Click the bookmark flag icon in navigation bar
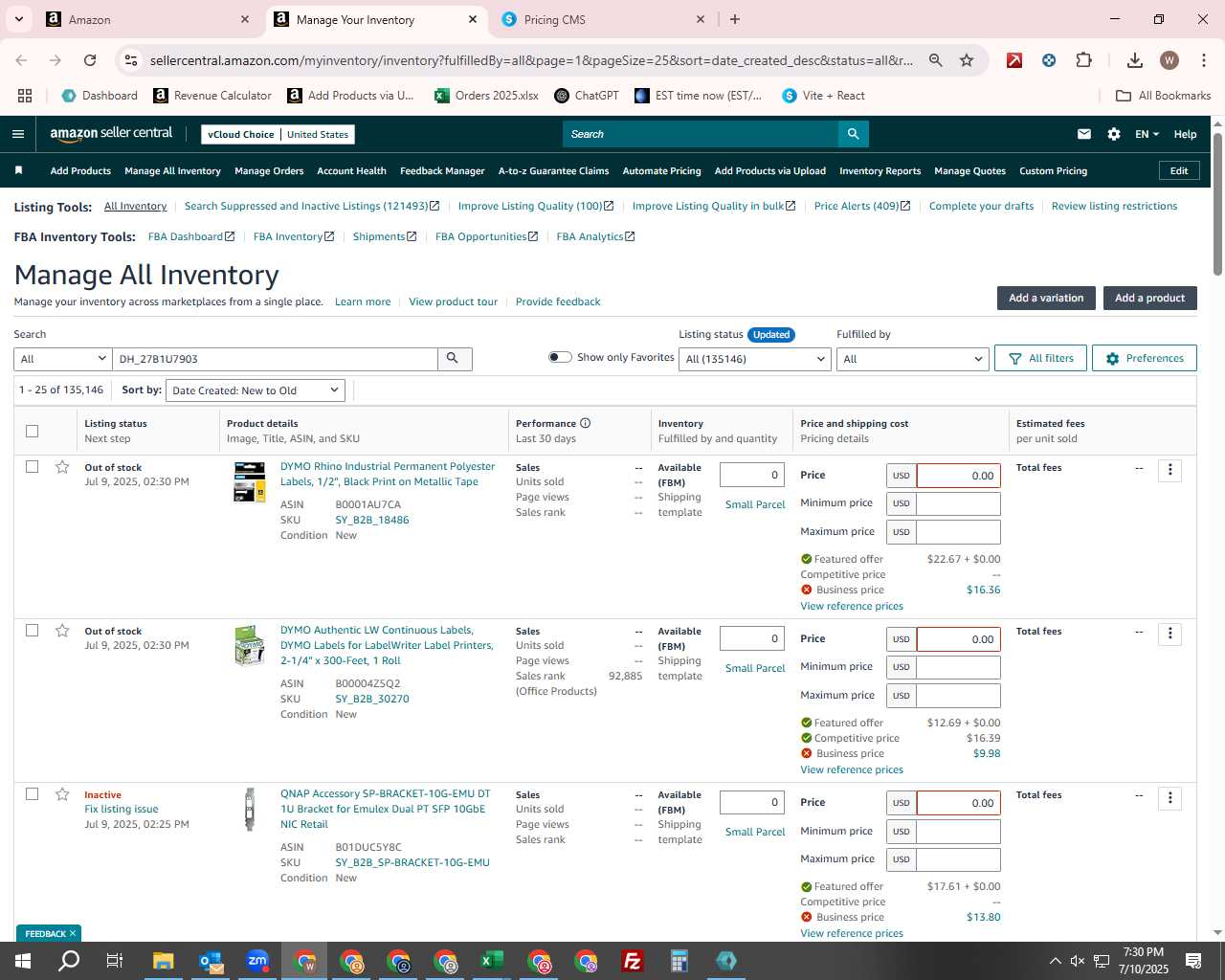The width and height of the screenshot is (1225, 980). click(18, 170)
